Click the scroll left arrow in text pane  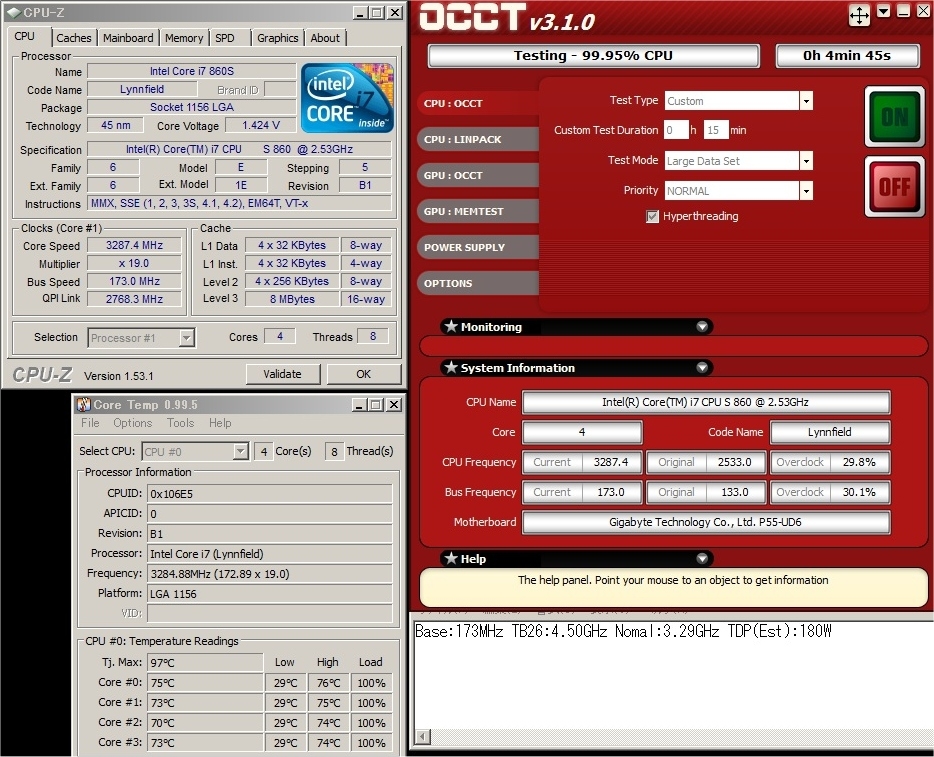[x=422, y=737]
